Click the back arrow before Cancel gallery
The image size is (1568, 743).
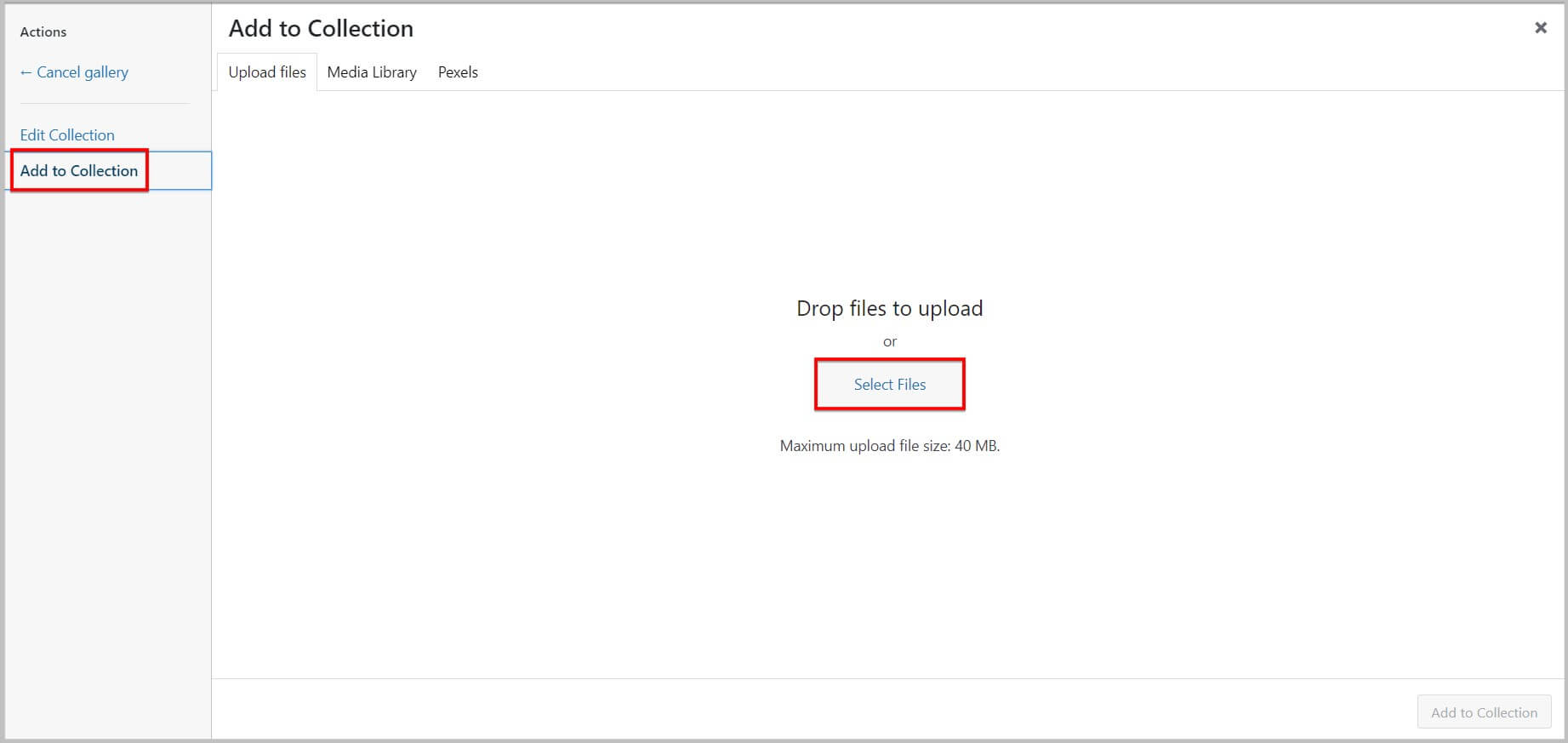[x=26, y=72]
